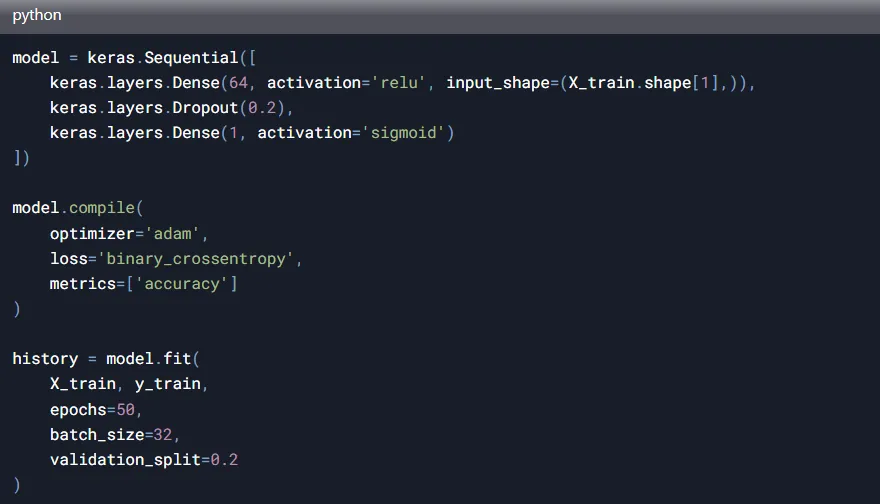Click the batch_size value 32
Viewport: 880px width, 504px height.
(163, 434)
